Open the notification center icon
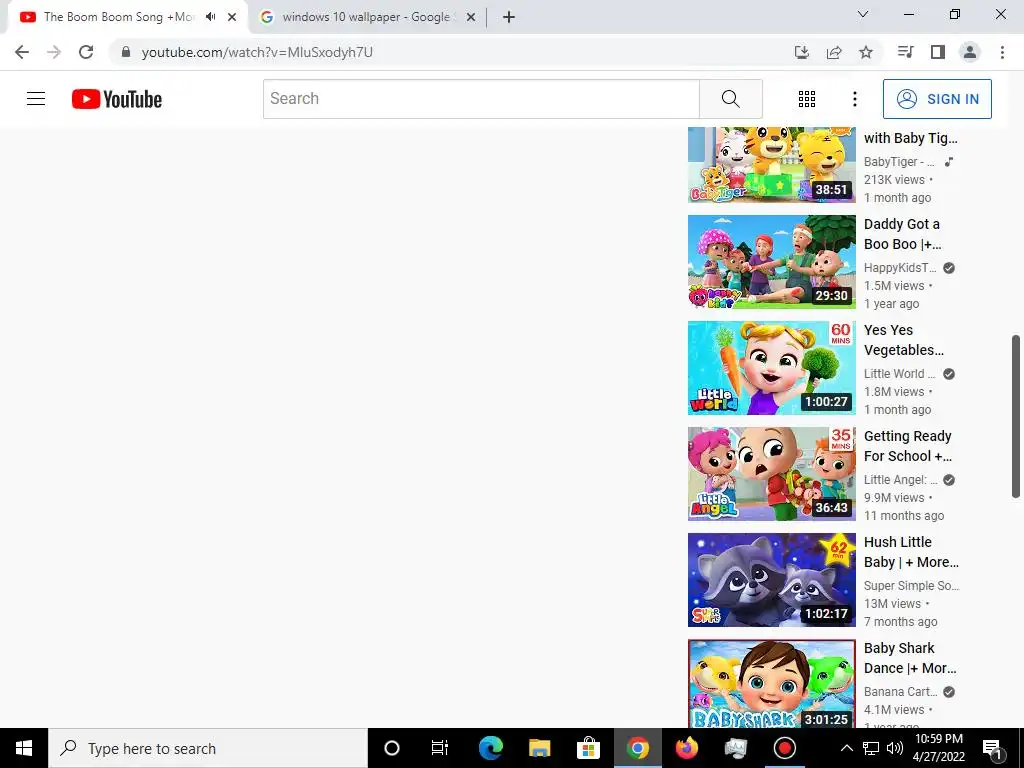Screen dimensions: 1024x768 (993, 748)
